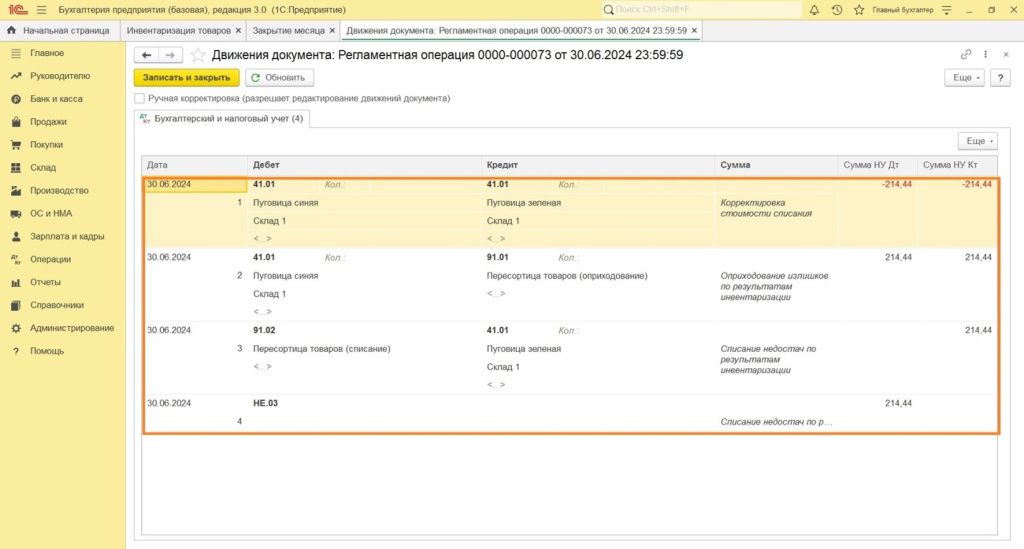Close the Движения документа tab
The image size is (1024, 549).
(695, 31)
